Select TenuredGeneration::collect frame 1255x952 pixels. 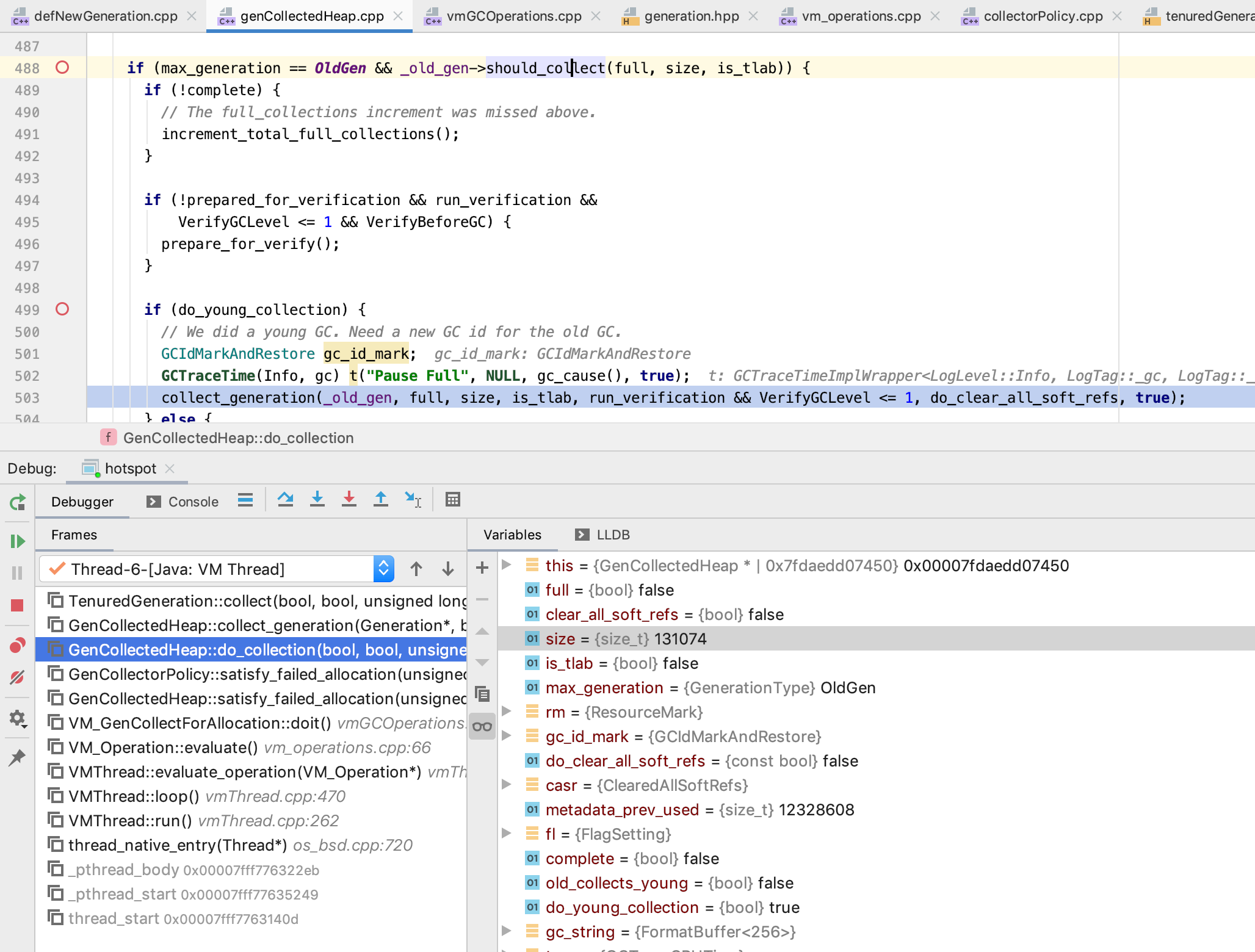pyautogui.click(x=250, y=601)
